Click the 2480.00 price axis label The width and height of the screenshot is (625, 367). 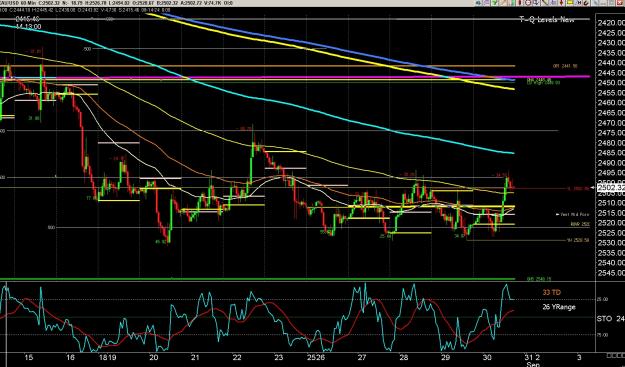click(x=611, y=143)
